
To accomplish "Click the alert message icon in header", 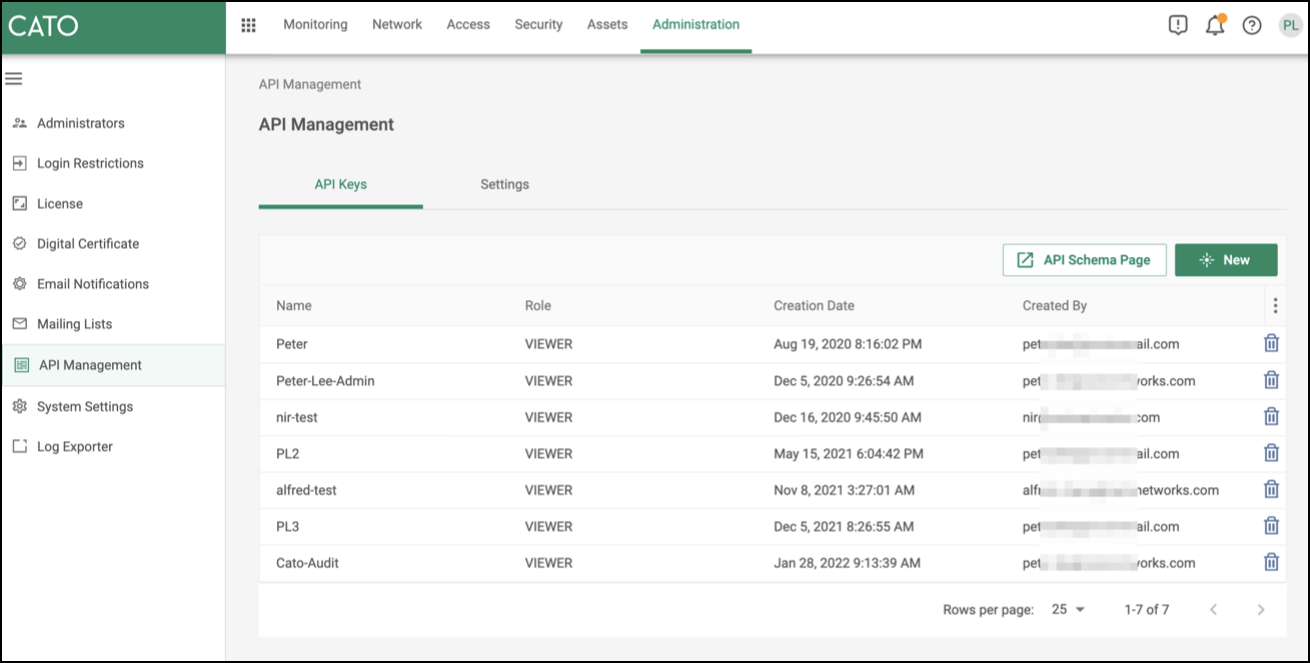I will point(1178,26).
